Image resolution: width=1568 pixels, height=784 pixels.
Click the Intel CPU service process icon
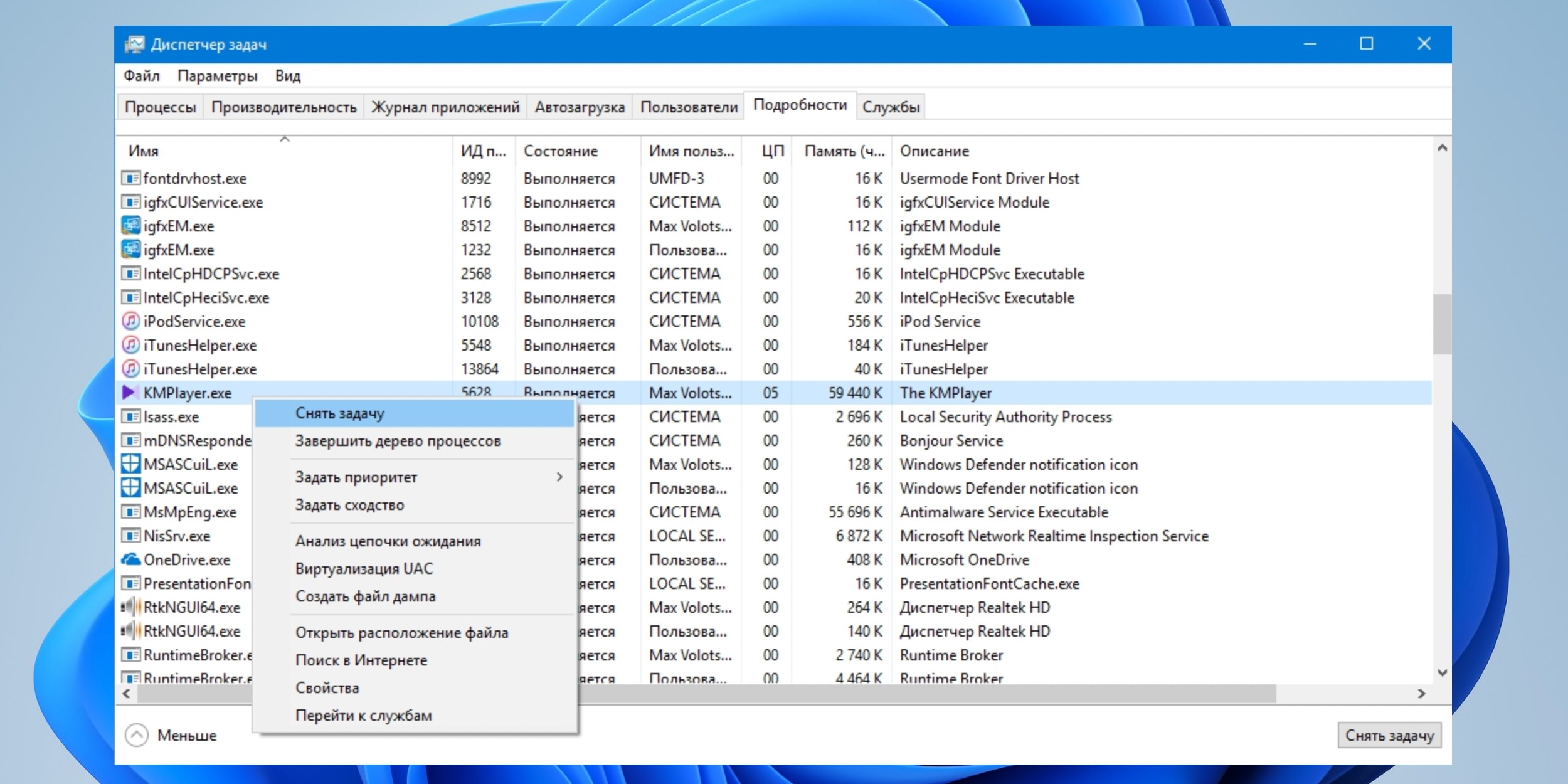pos(129,273)
